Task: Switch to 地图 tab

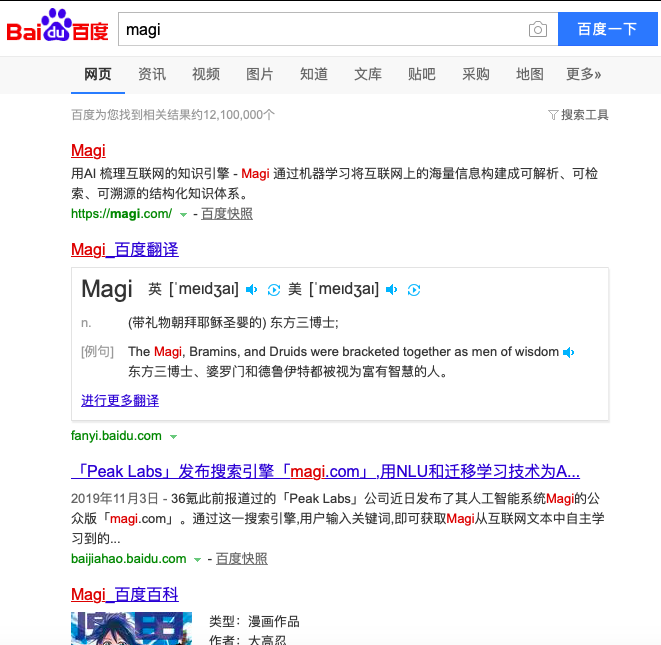Action: tap(529, 74)
